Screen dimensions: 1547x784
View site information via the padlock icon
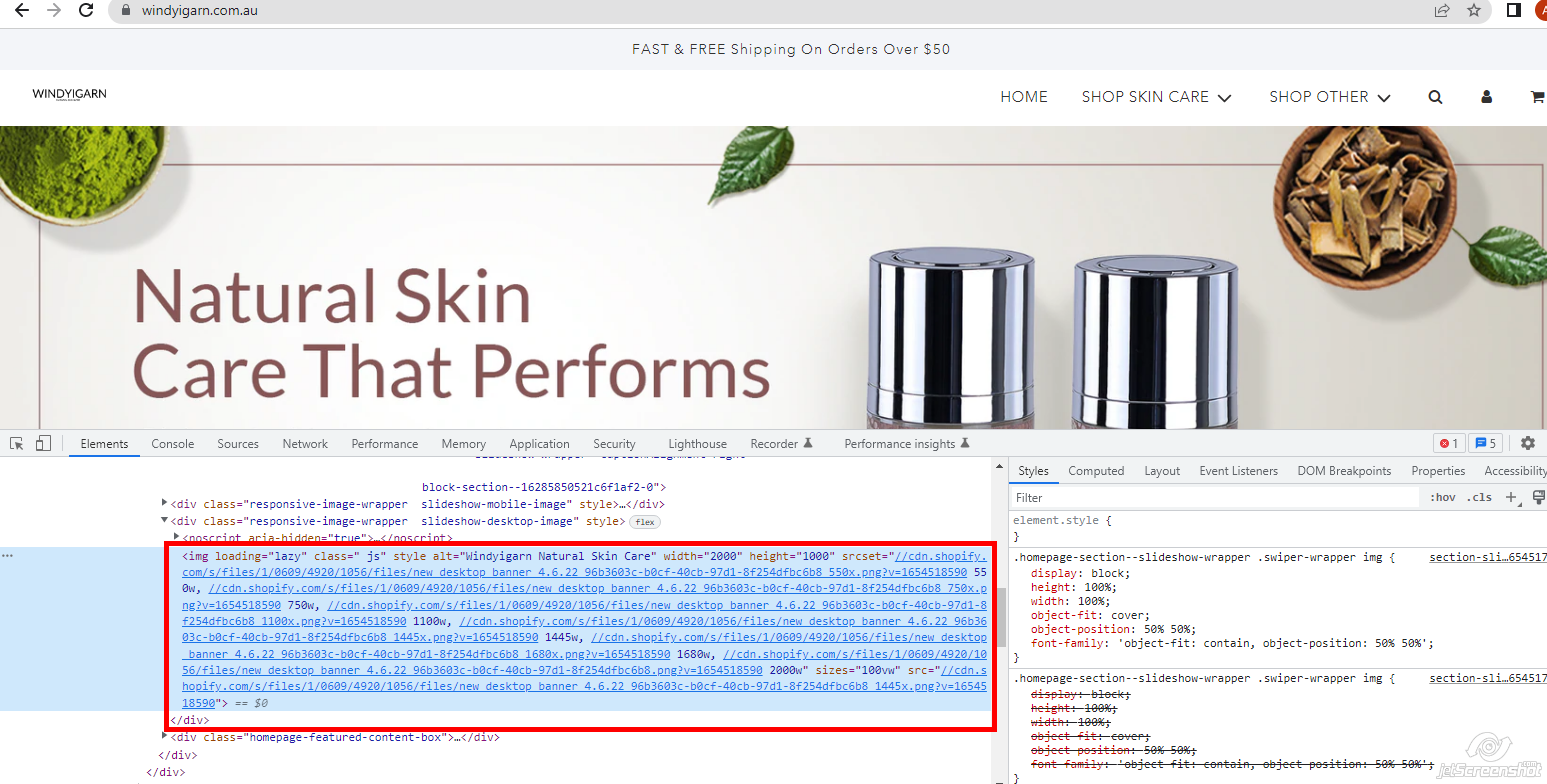(126, 11)
